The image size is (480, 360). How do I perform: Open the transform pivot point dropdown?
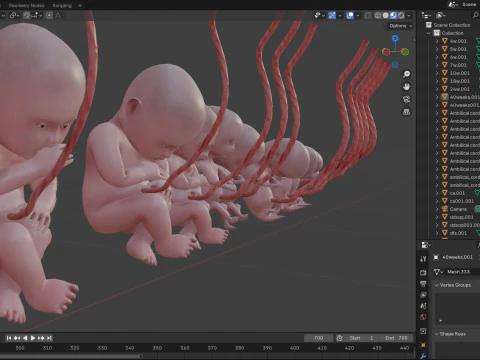(x=14, y=15)
